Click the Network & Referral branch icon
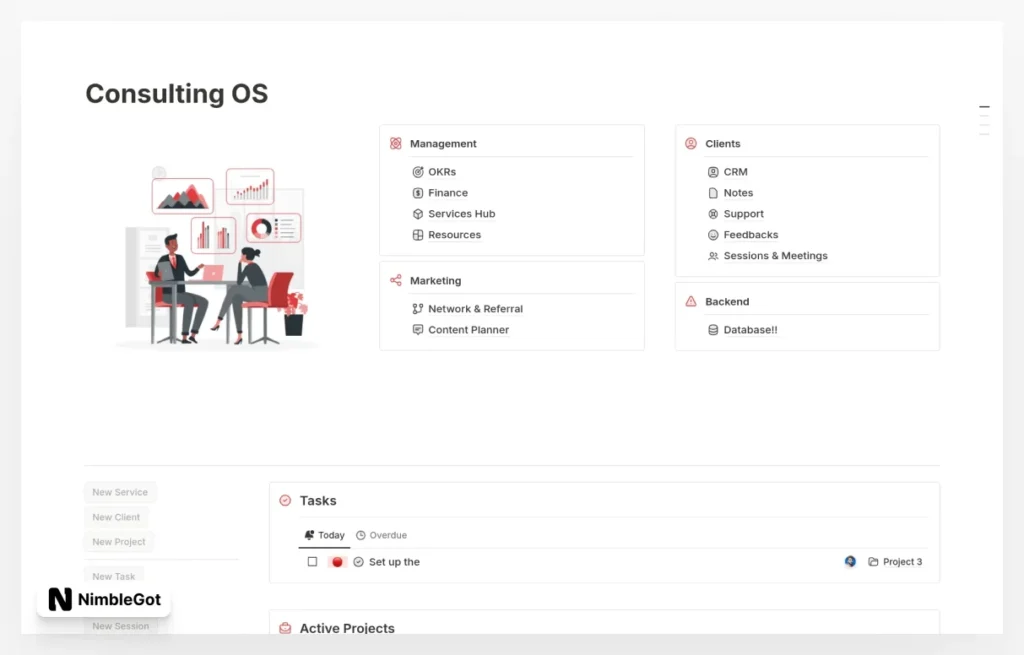The width and height of the screenshot is (1024, 655). point(418,309)
